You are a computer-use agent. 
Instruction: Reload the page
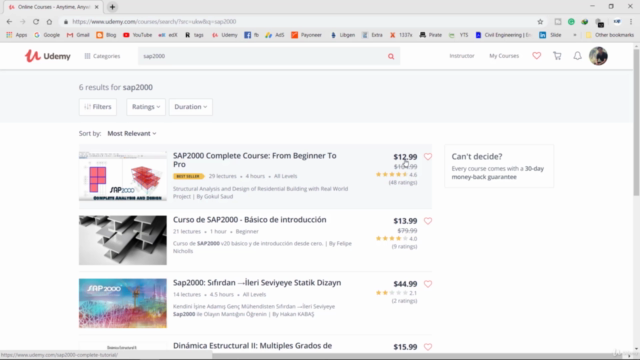pyautogui.click(x=36, y=22)
